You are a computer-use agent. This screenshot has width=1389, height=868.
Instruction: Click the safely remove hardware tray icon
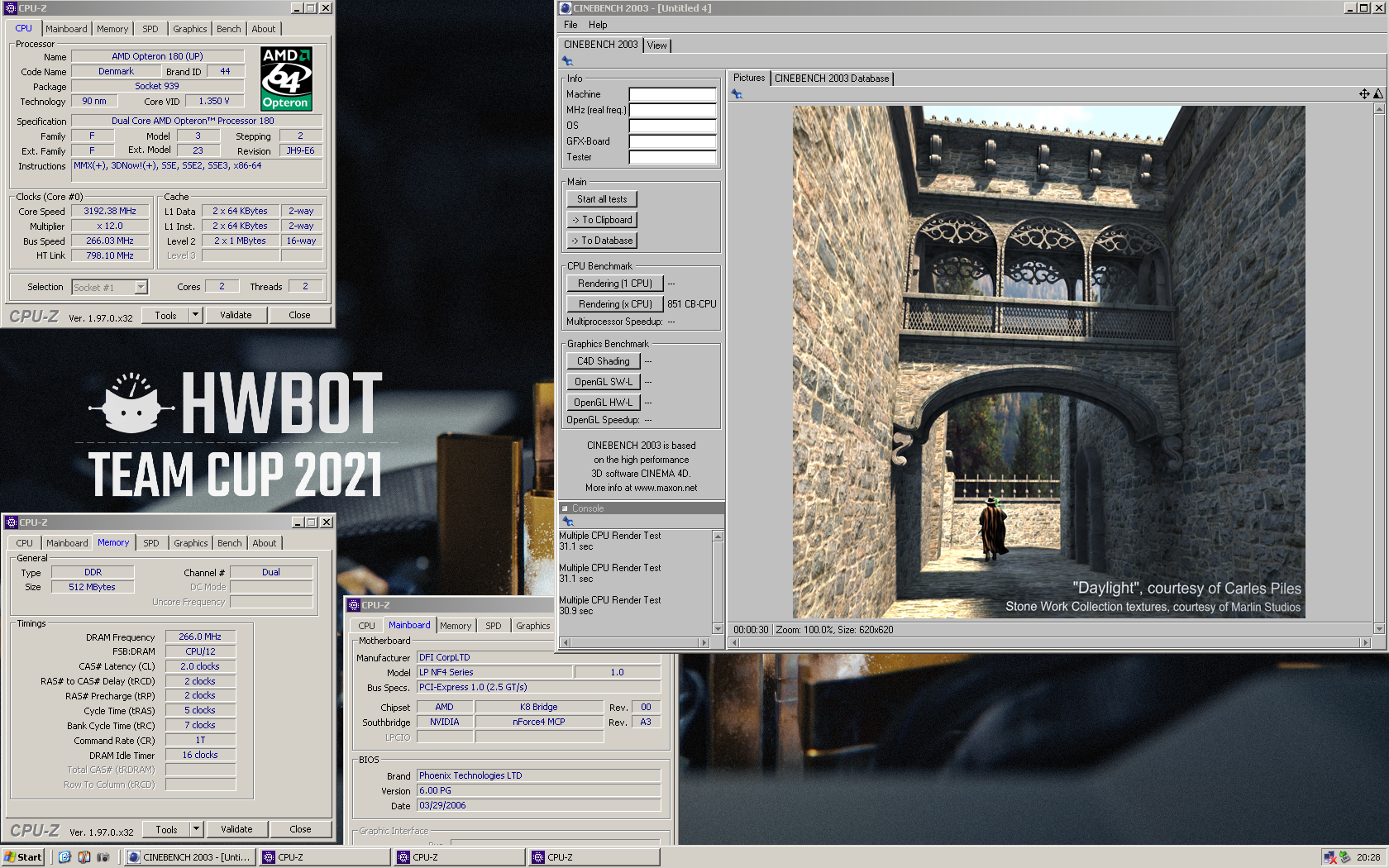(x=1344, y=857)
